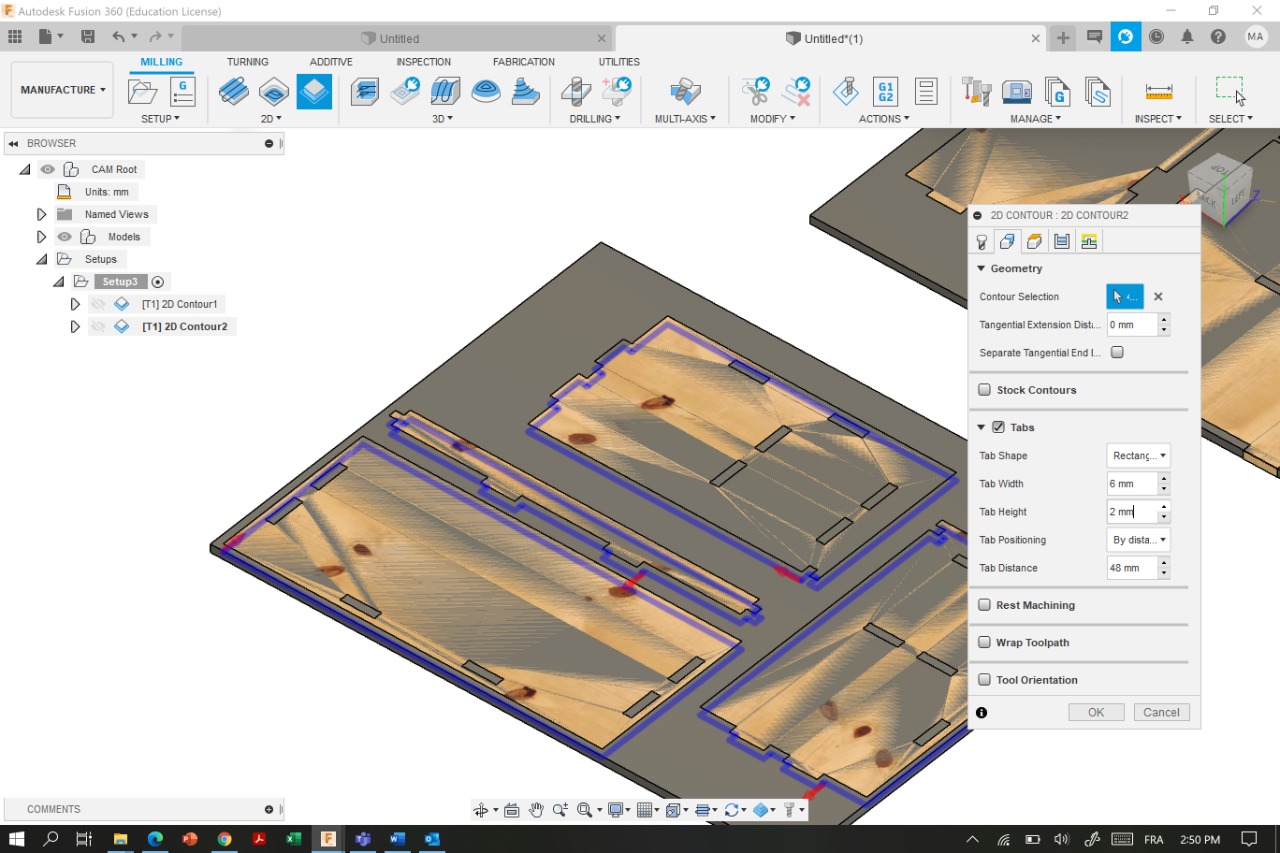Open the Passes tab icon in dialog

coord(1061,242)
